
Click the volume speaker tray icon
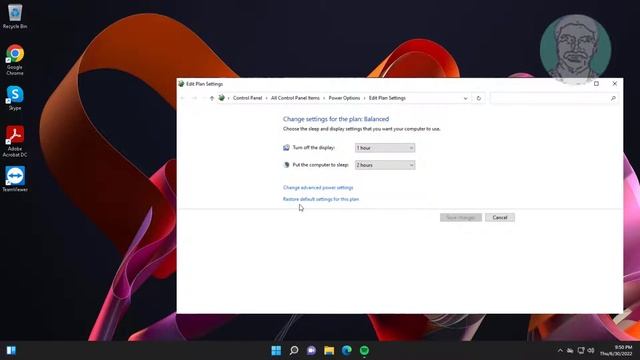(591, 350)
